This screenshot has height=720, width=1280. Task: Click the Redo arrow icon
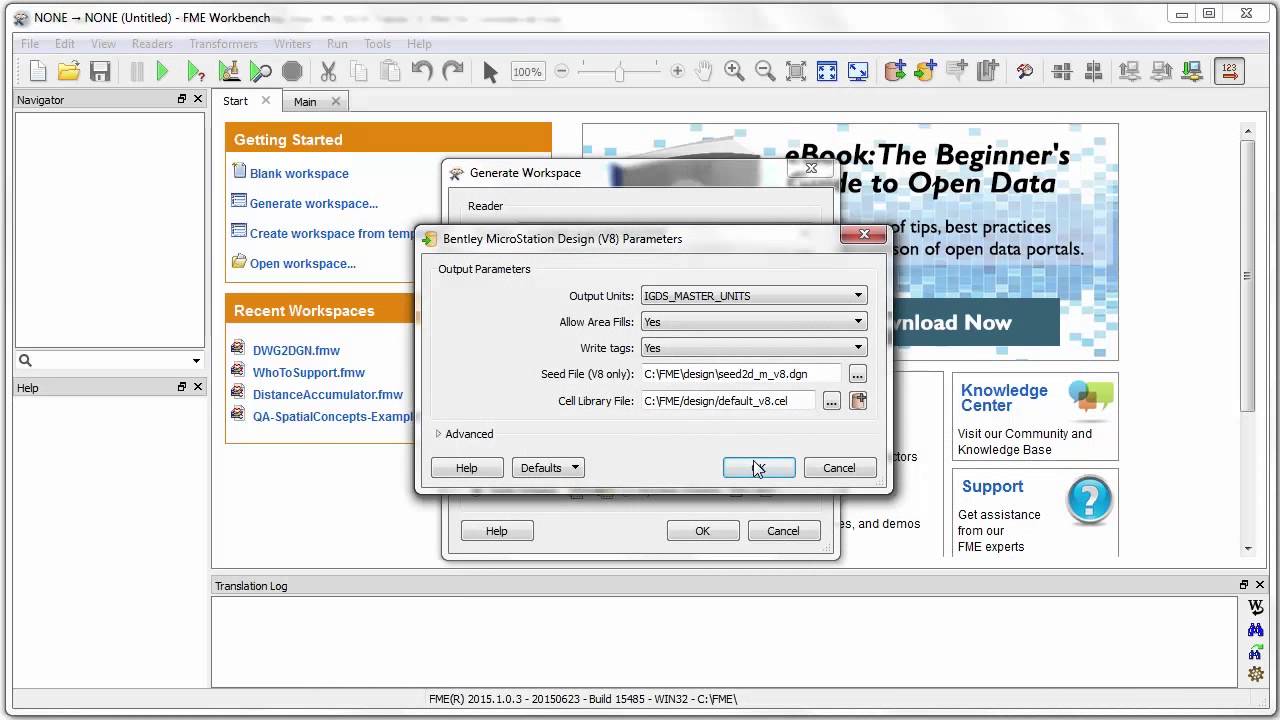[453, 71]
